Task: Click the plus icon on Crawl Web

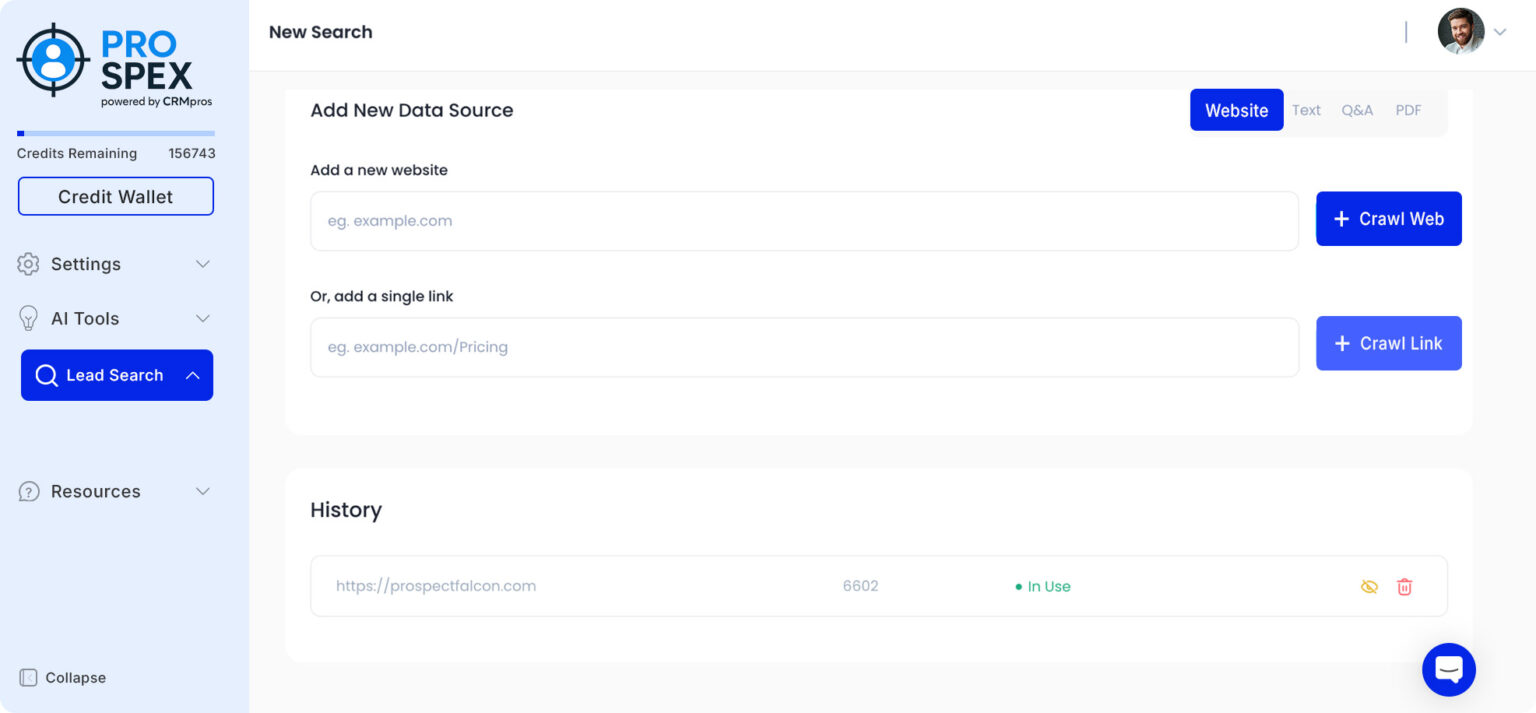Action: [1342, 219]
